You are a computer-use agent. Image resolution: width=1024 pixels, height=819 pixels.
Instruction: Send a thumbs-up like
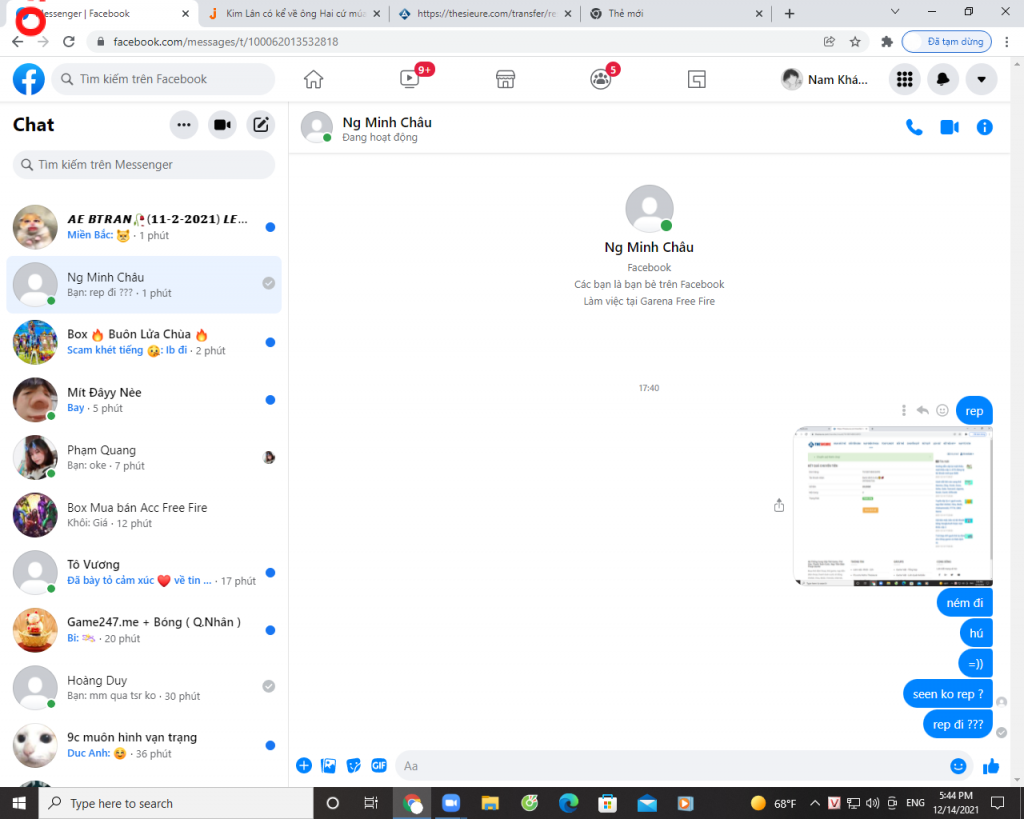991,766
